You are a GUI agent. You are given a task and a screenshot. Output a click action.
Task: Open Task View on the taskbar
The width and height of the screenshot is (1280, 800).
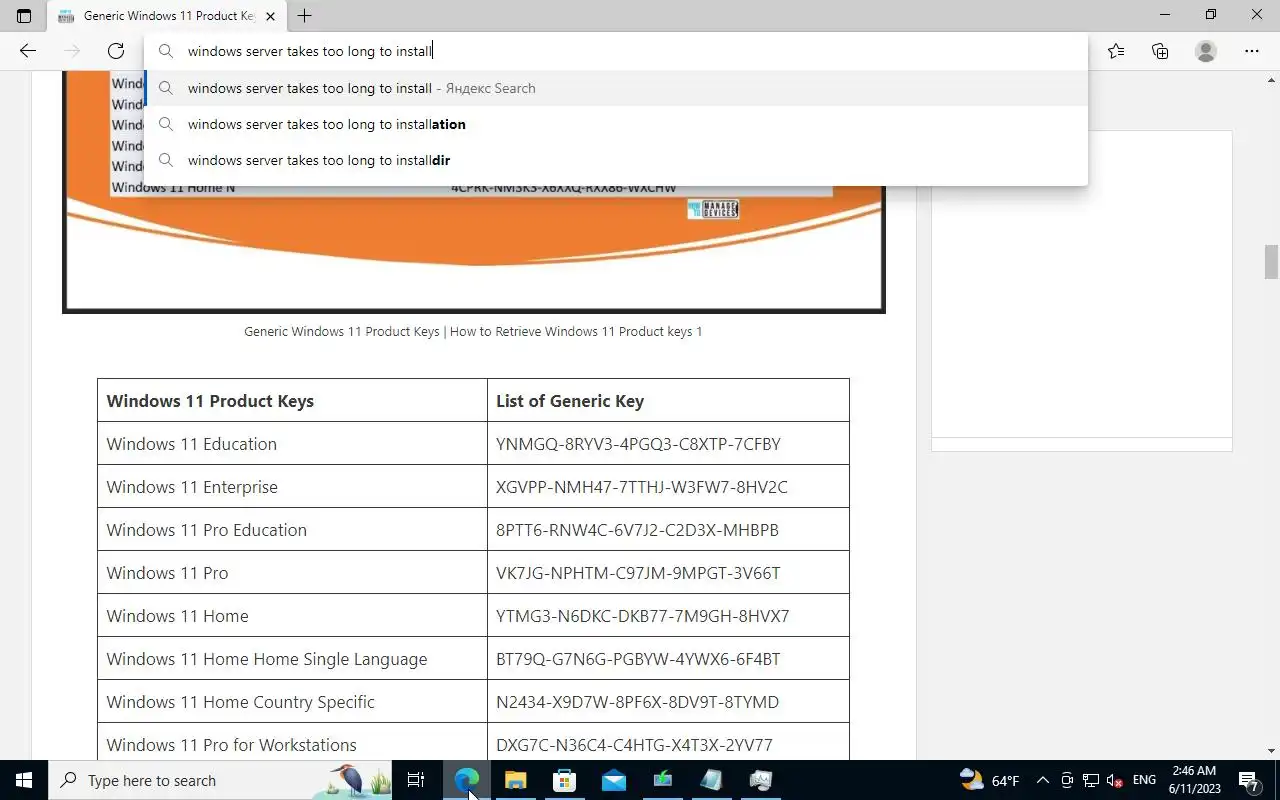(x=416, y=780)
